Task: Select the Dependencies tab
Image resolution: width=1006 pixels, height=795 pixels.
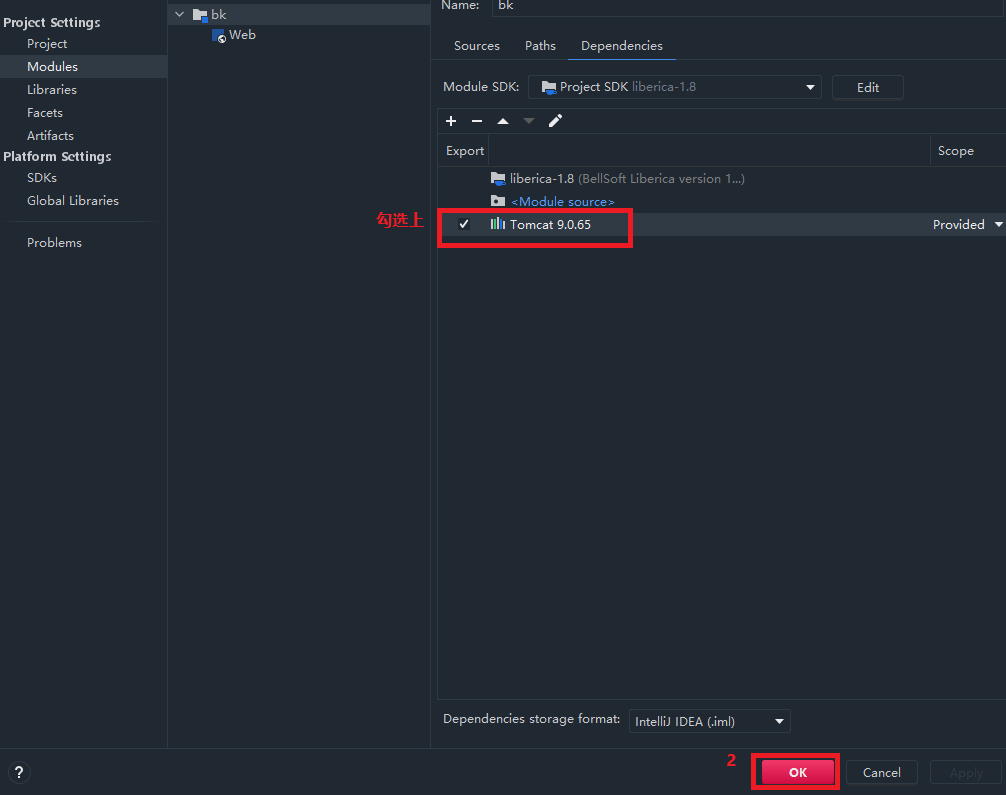Action: point(622,46)
